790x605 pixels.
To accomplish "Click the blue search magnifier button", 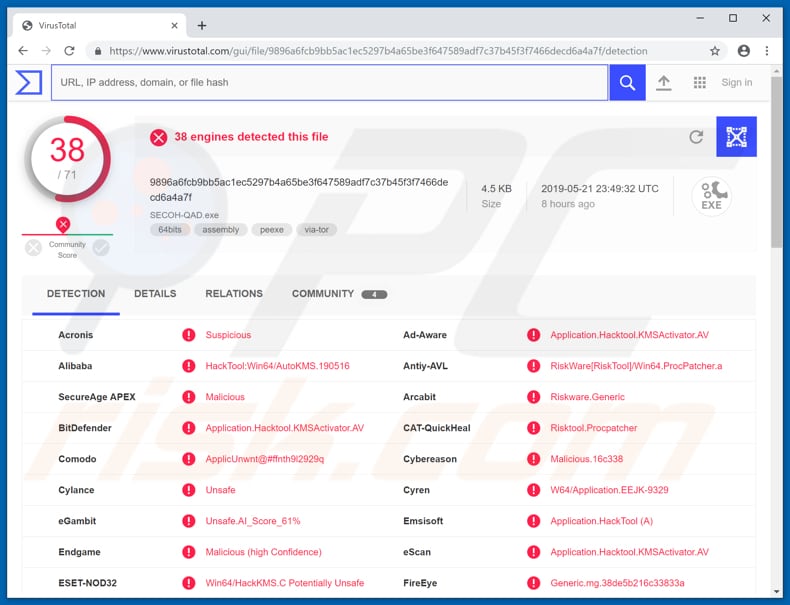I will pos(627,83).
